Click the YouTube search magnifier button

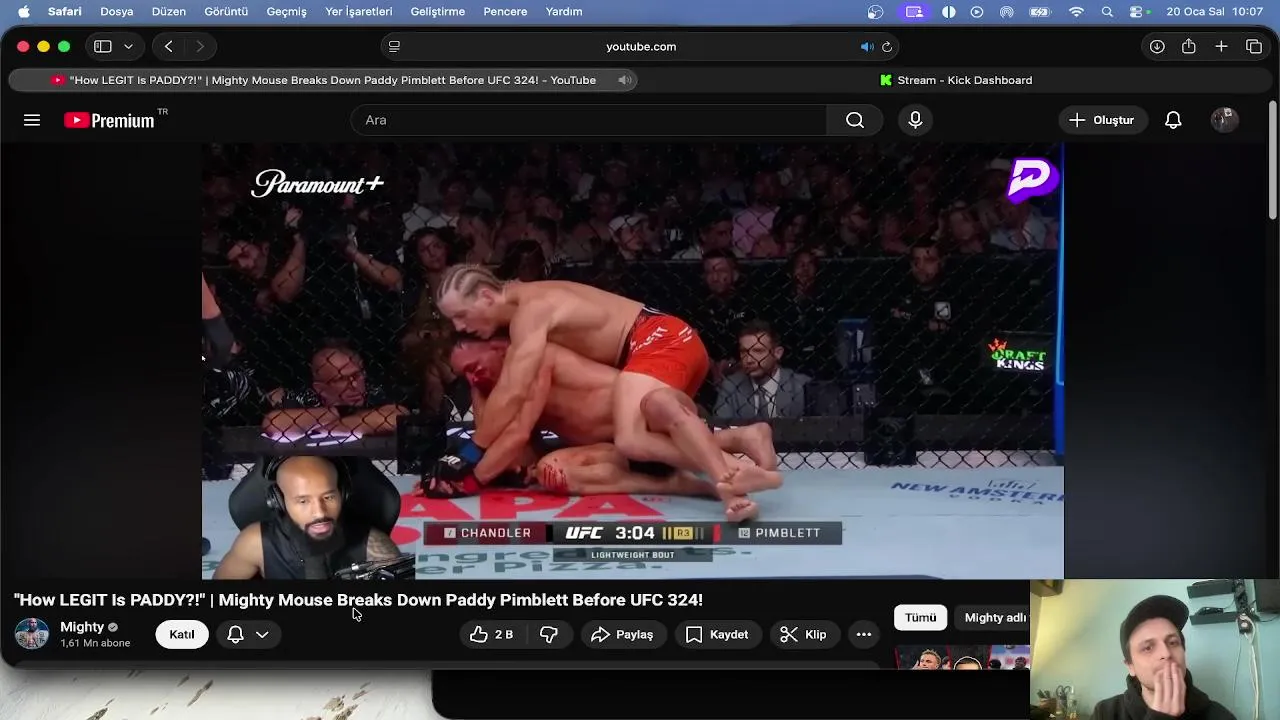tap(855, 120)
